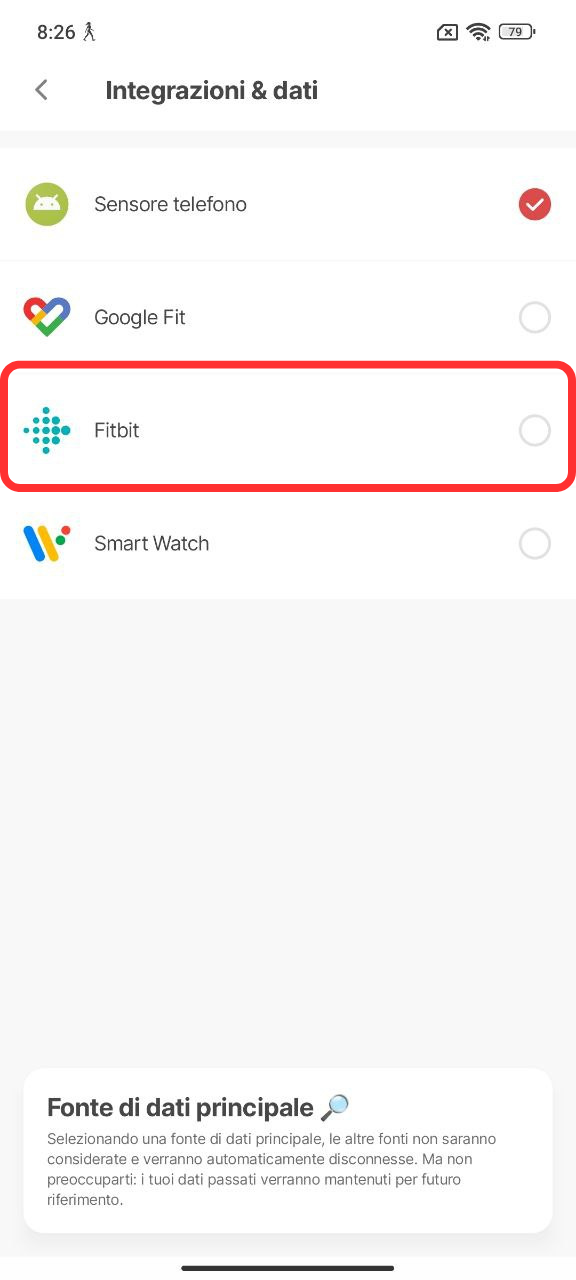Viewport: 576px width, 1280px height.
Task: Deselect the checked Sensore telefono radio button
Action: click(x=535, y=204)
